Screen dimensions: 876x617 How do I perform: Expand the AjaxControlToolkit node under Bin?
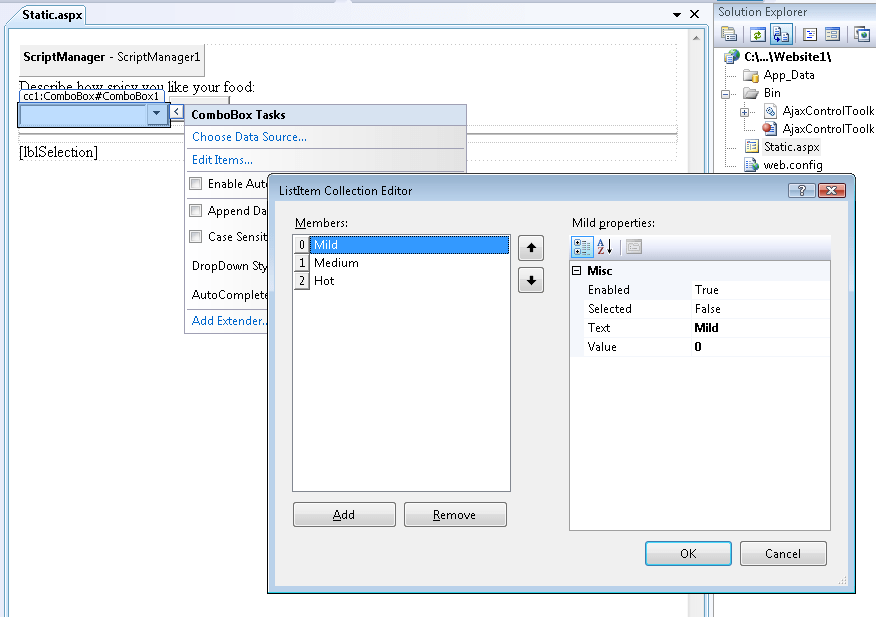(745, 112)
